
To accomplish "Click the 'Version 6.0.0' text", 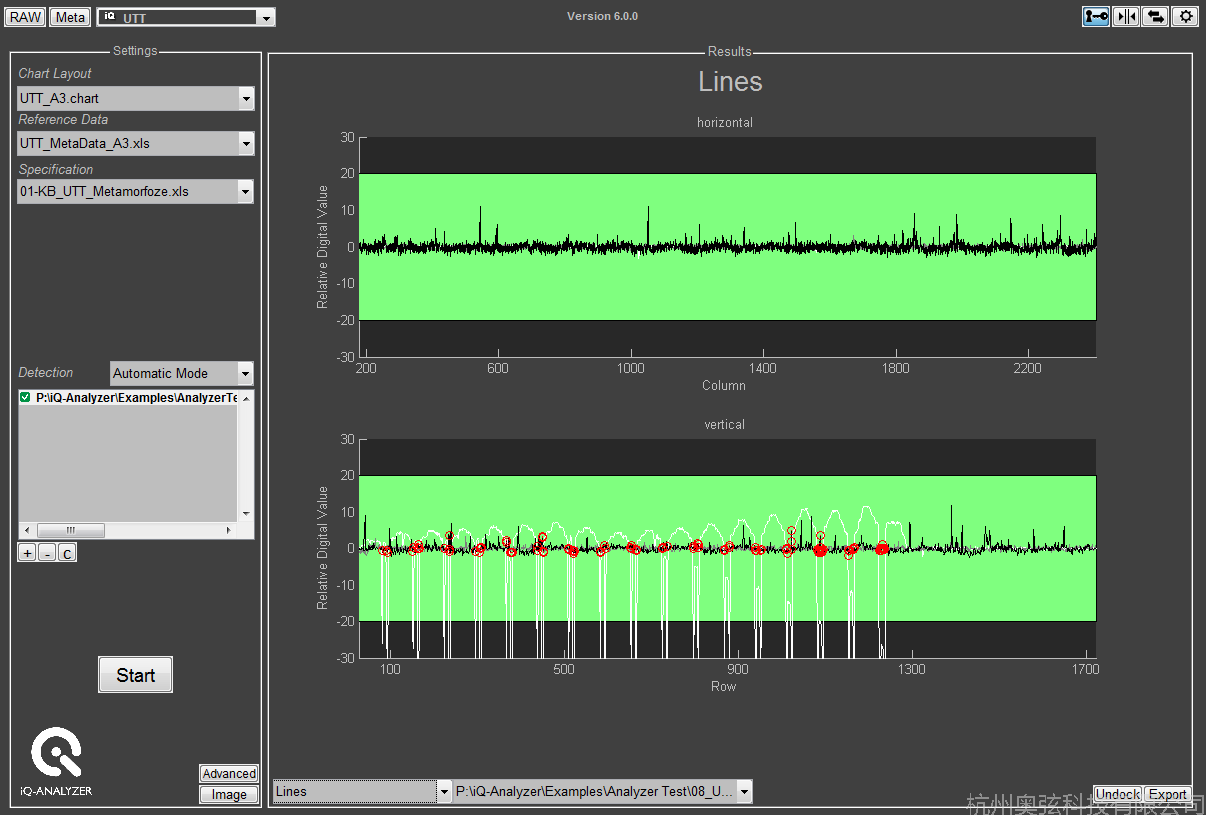I will click(x=602, y=16).
